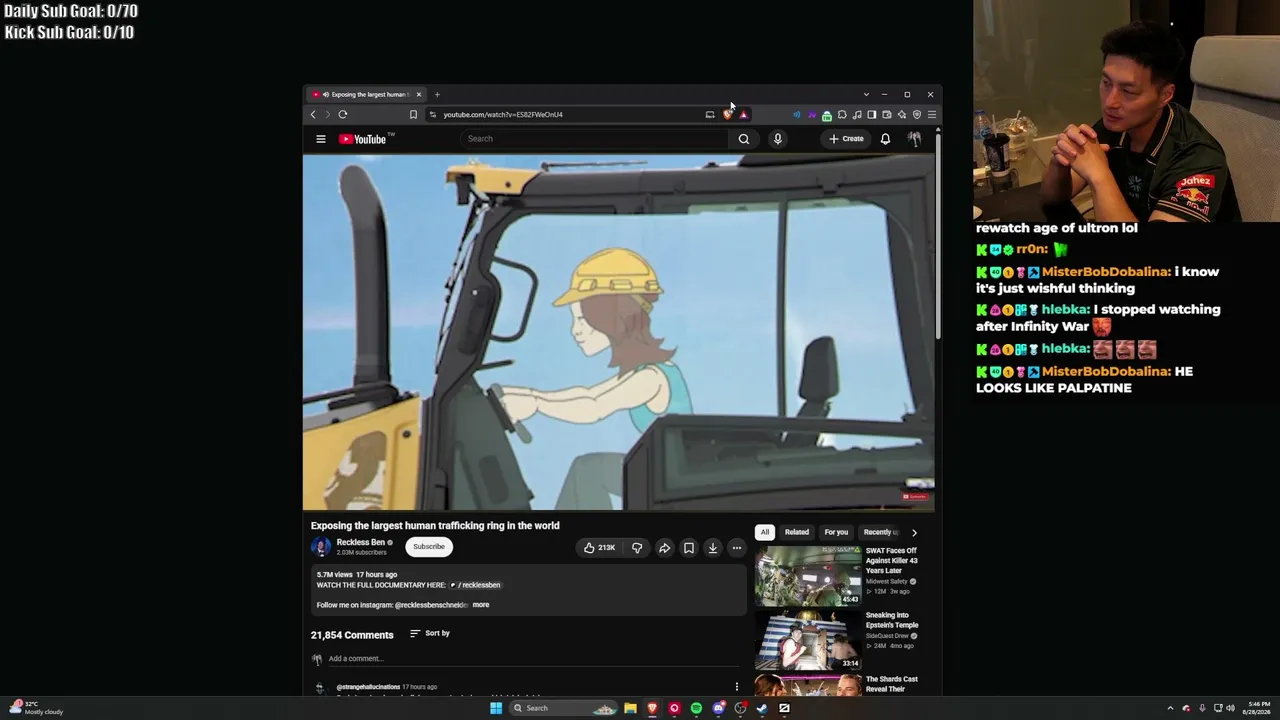Open The Shards Cast Reveal video title
The image size is (1280, 720).
pos(892,684)
